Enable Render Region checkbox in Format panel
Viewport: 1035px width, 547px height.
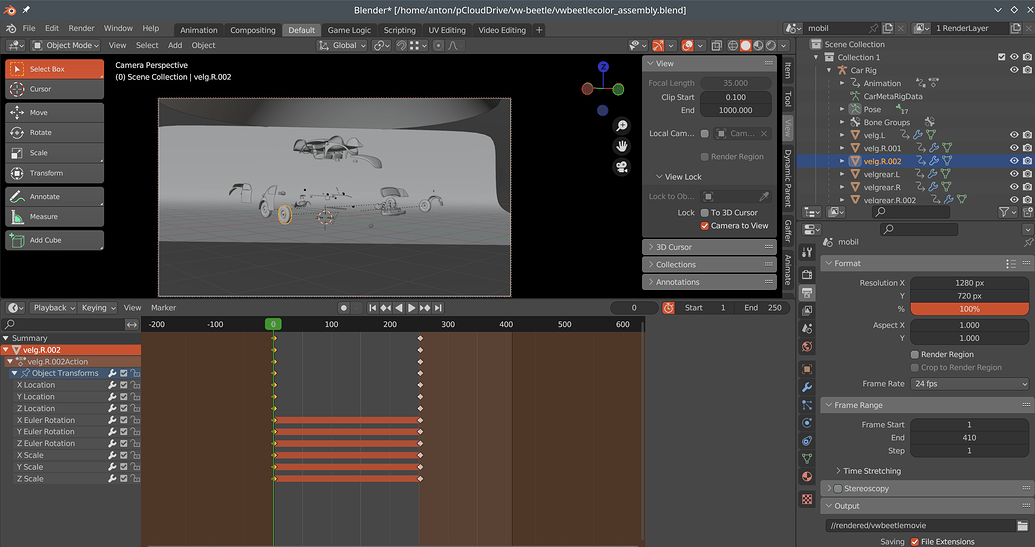pyautogui.click(x=915, y=354)
